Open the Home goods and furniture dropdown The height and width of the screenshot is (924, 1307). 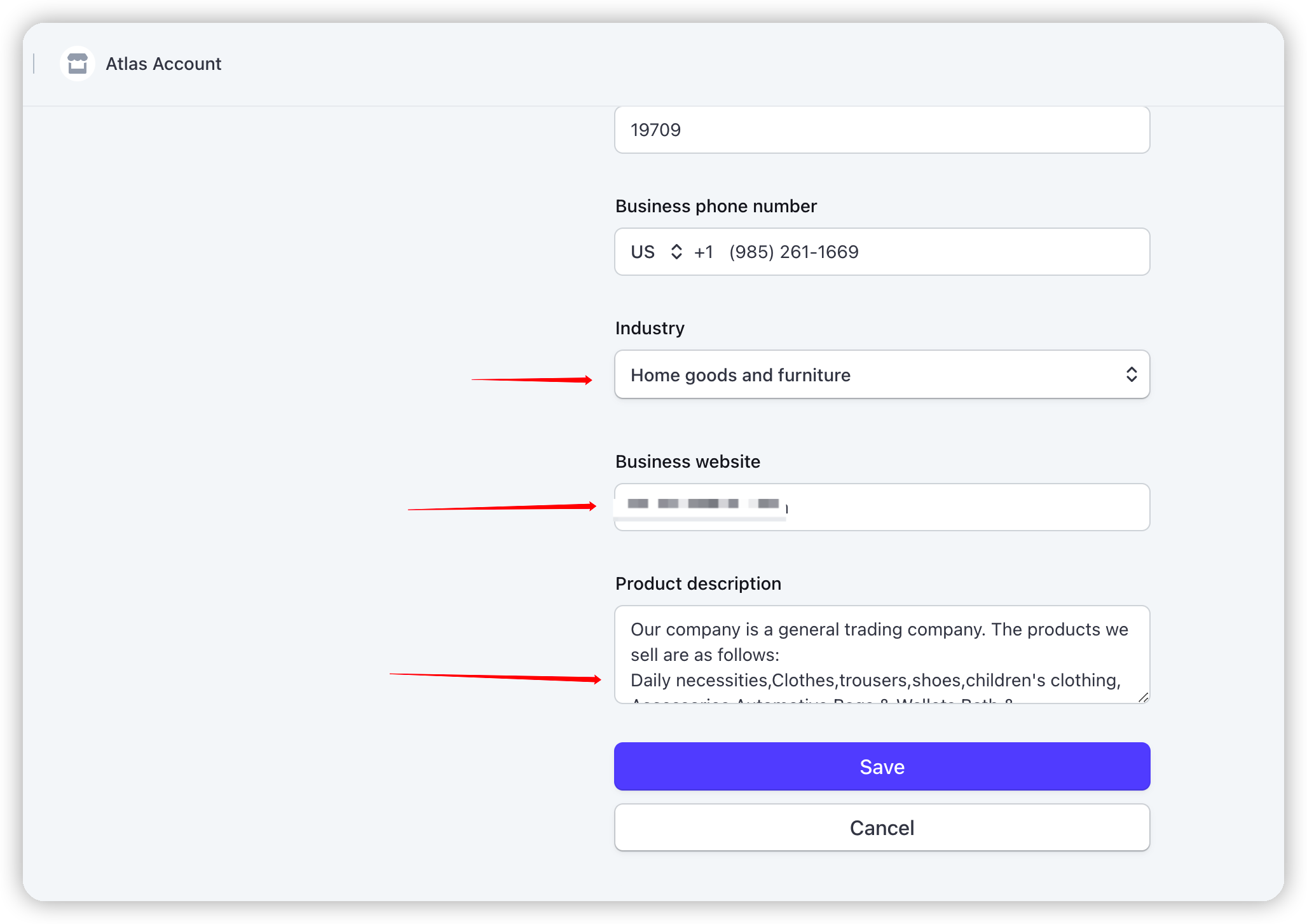[x=881, y=375]
